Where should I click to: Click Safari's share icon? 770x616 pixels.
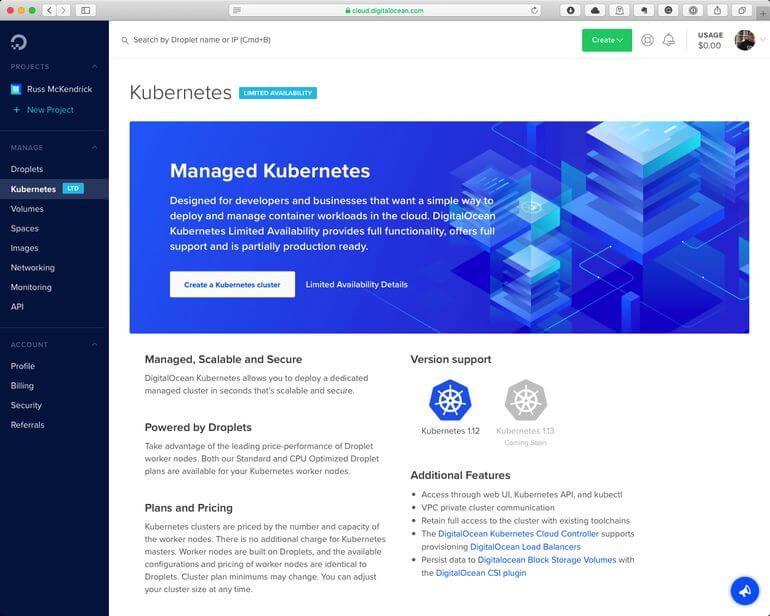[x=717, y=10]
